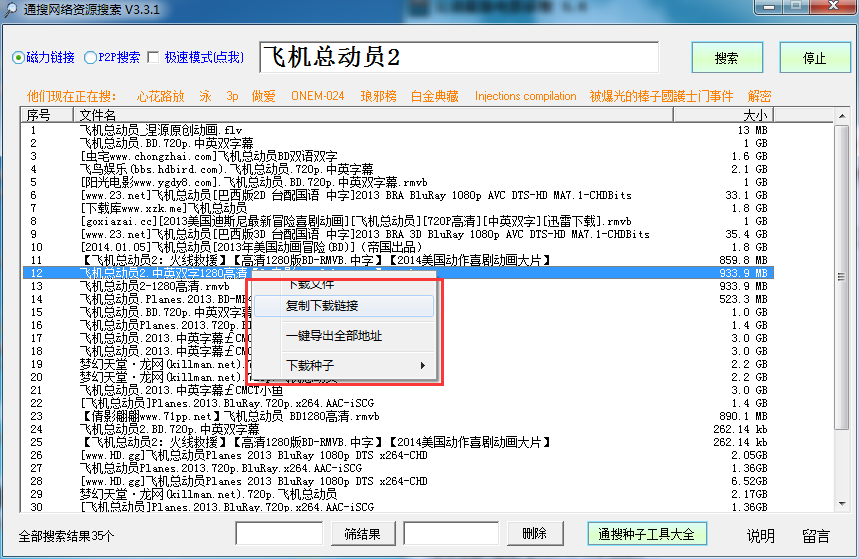This screenshot has width=859, height=559.
Task: Select row 26 www.HD.gg 2.05GB file
Action: click(398, 455)
